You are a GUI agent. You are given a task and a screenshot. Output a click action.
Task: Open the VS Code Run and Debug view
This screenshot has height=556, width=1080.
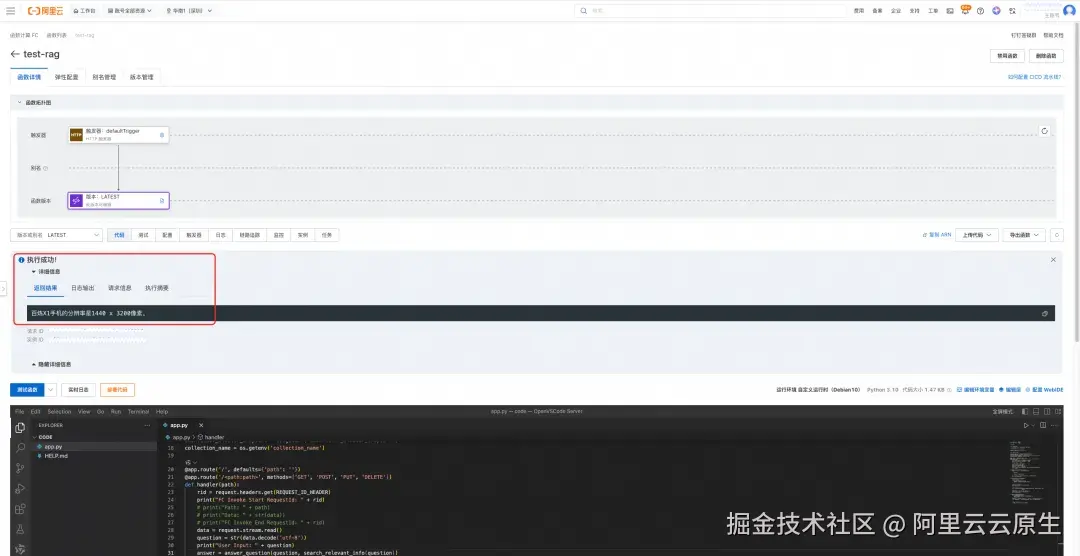pyautogui.click(x=20, y=489)
